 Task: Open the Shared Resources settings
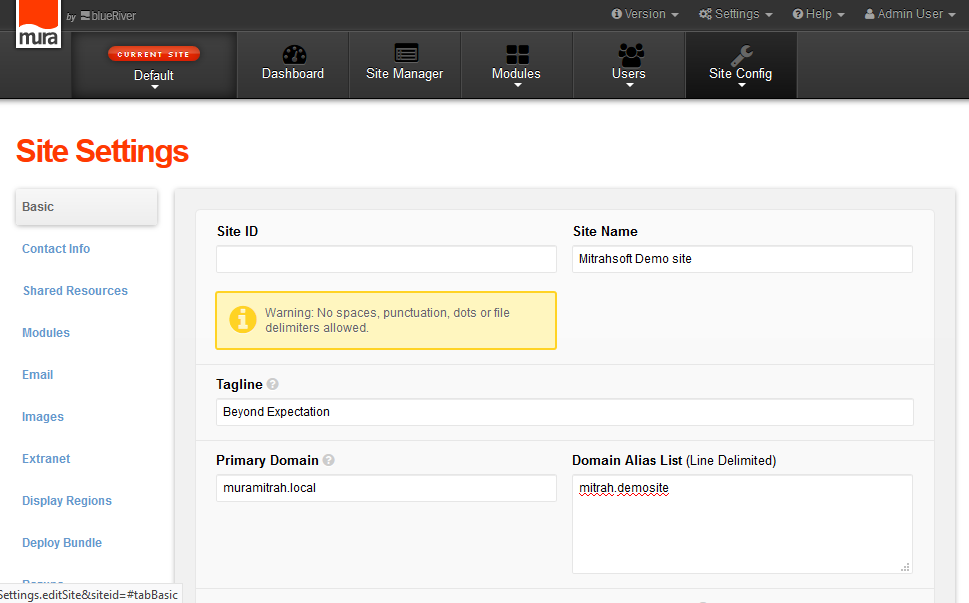(x=75, y=291)
